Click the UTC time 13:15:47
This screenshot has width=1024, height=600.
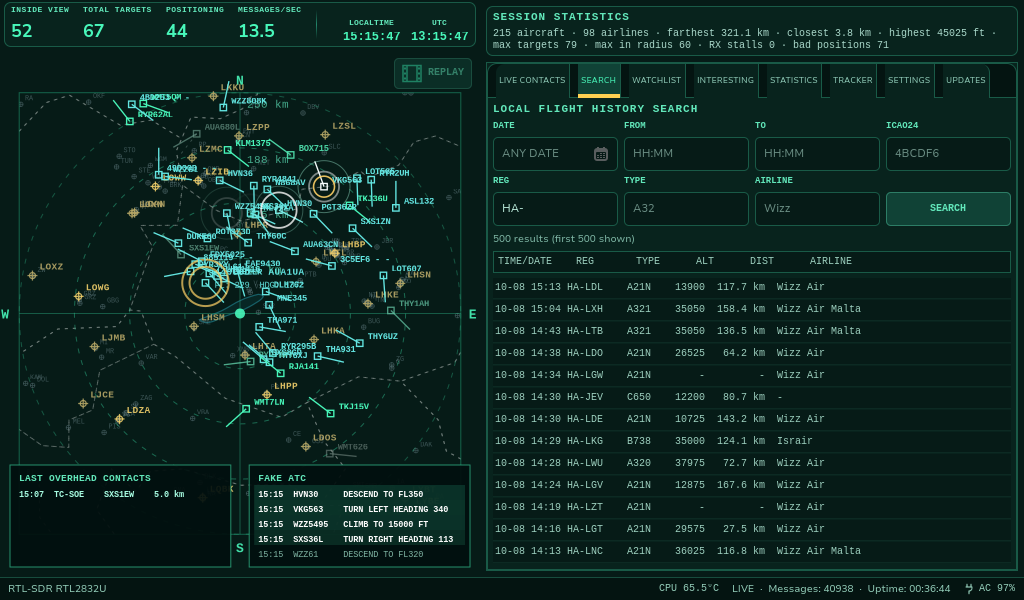coord(440,37)
